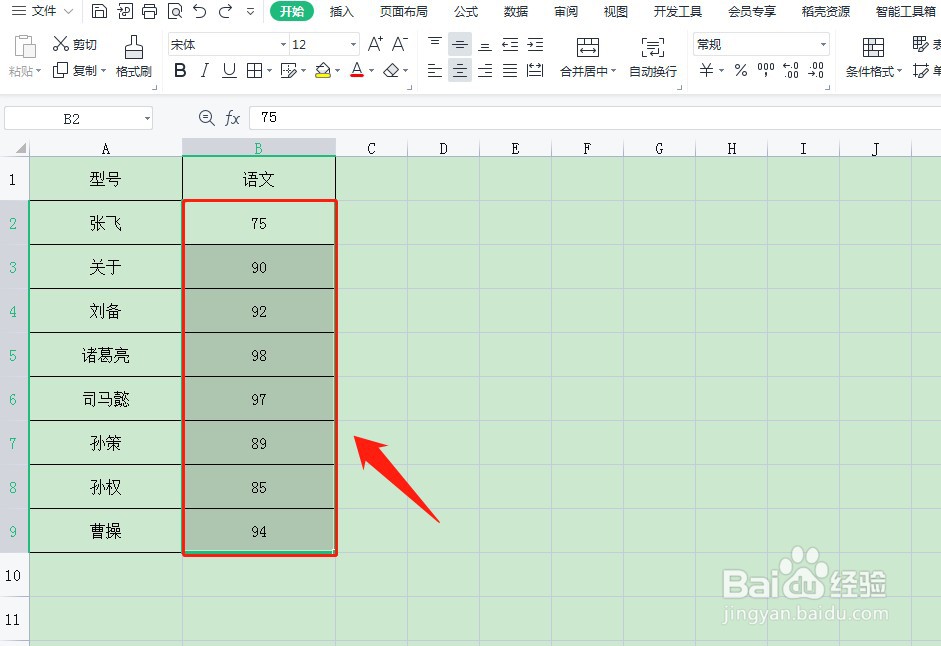
Task: Apply fill color bucket
Action: point(323,70)
